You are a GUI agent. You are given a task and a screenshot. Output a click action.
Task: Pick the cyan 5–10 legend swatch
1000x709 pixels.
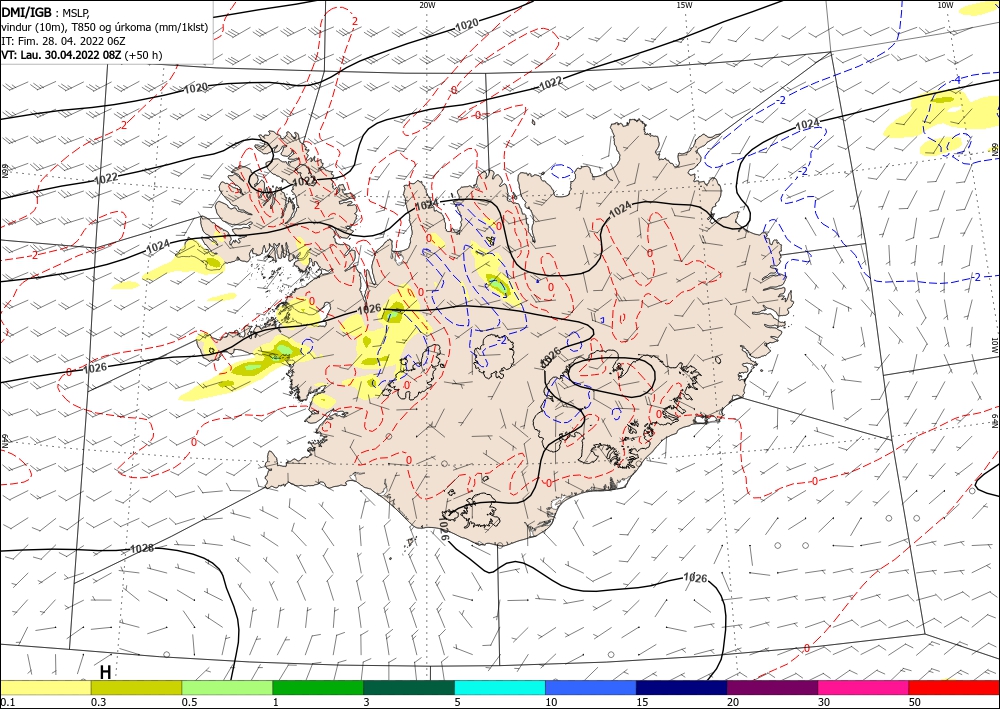[x=499, y=687]
